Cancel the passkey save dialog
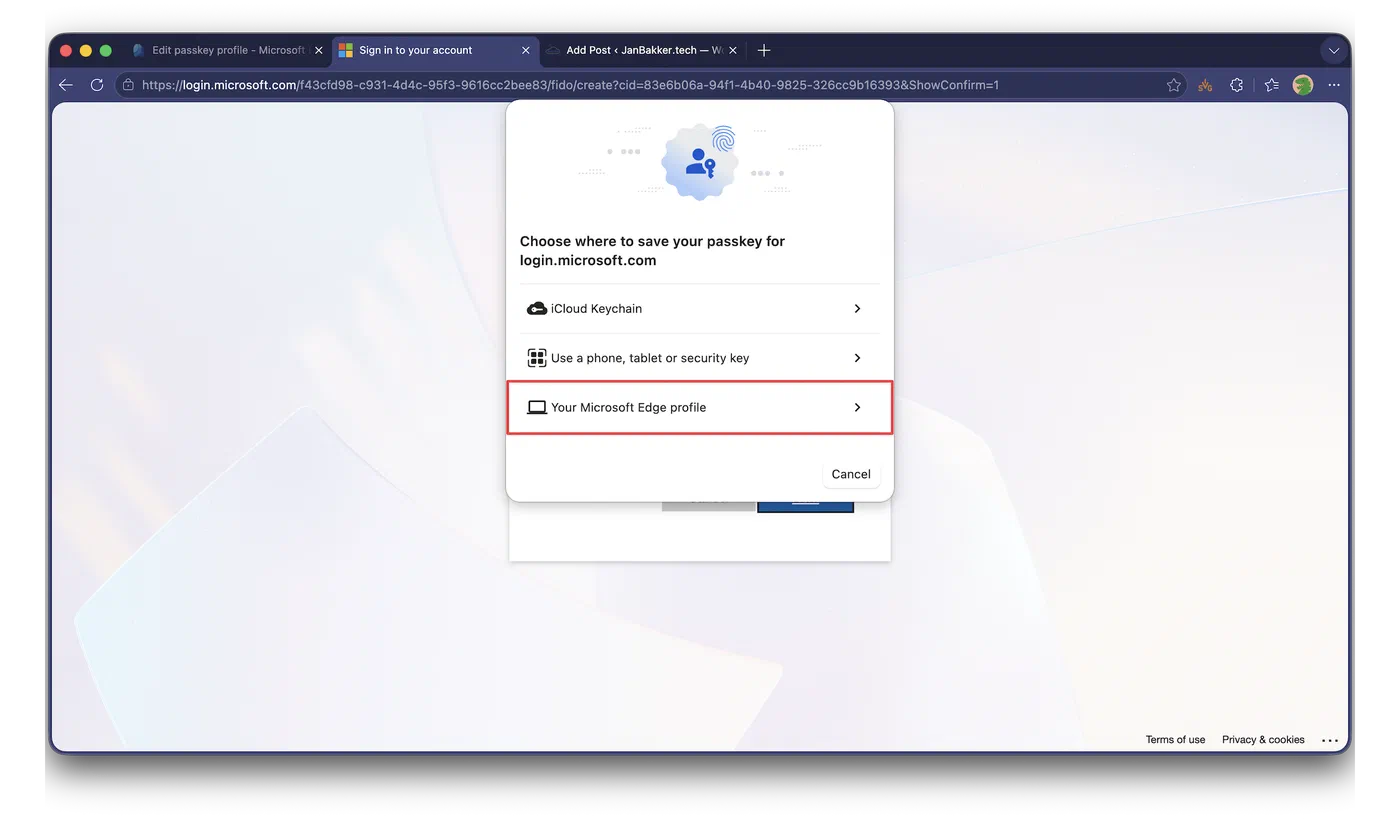1400x819 pixels. (x=851, y=474)
